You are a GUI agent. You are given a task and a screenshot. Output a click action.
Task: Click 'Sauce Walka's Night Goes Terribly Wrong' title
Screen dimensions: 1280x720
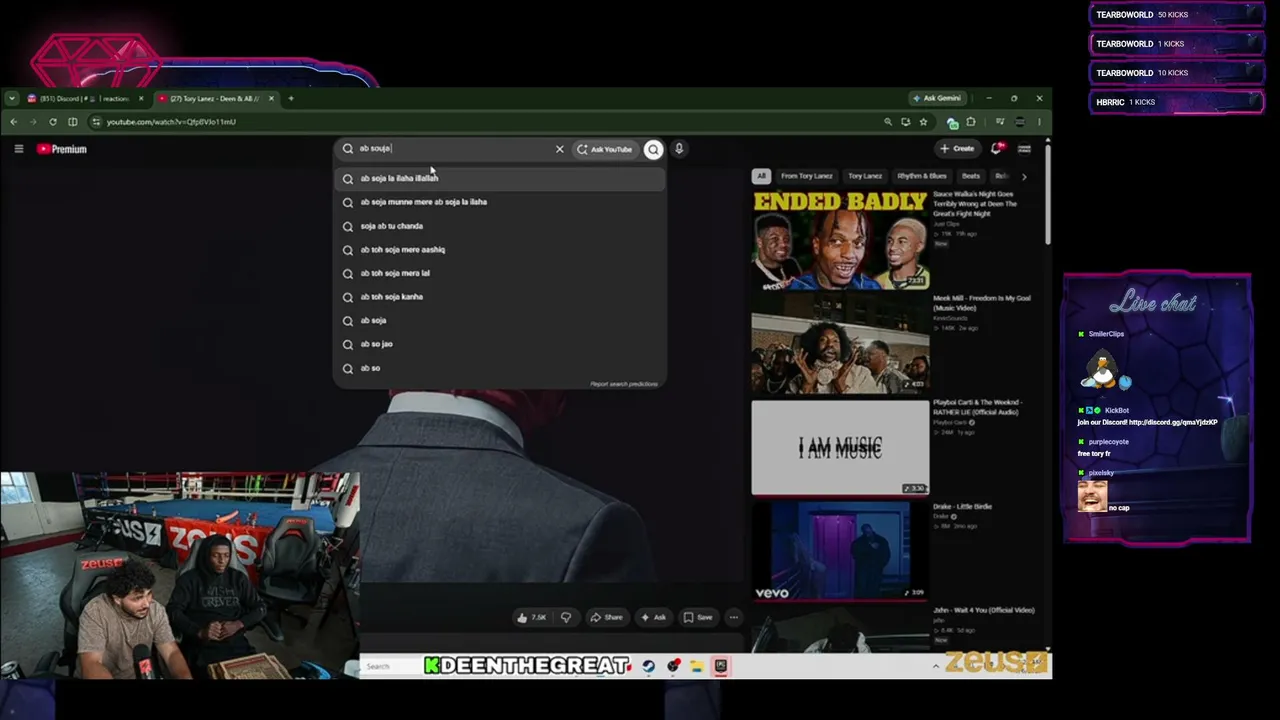(975, 204)
